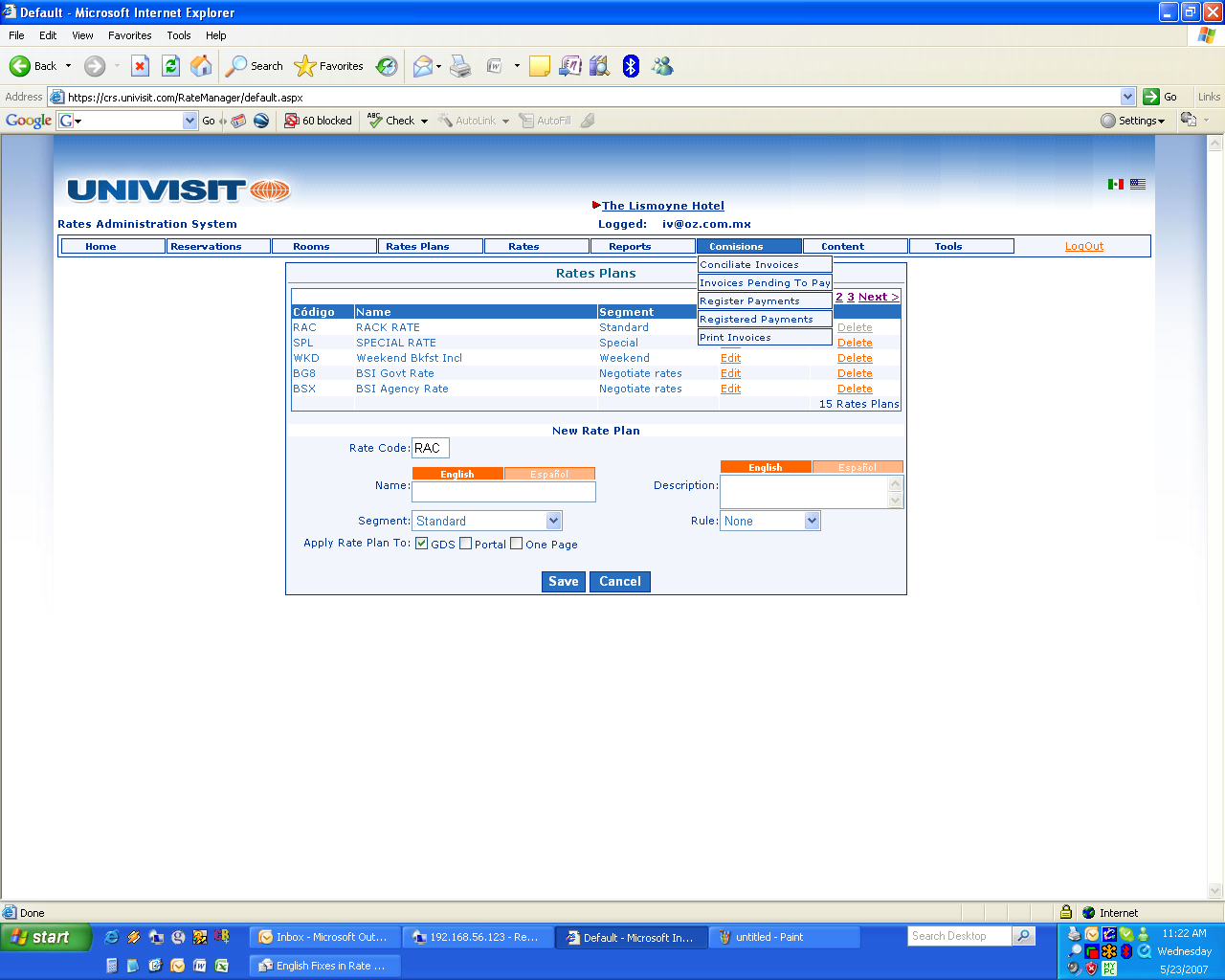Uncheck the GDS checkbox

point(422,544)
